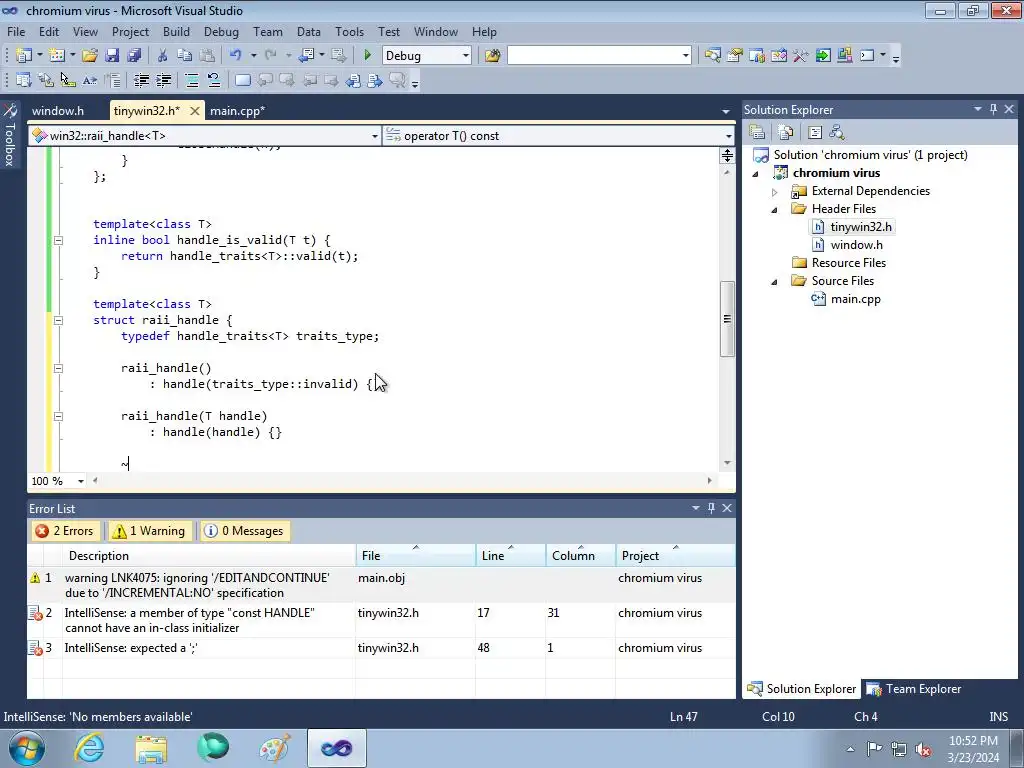The image size is (1024, 768).
Task: Sort Error List by File column
Action: click(x=415, y=555)
